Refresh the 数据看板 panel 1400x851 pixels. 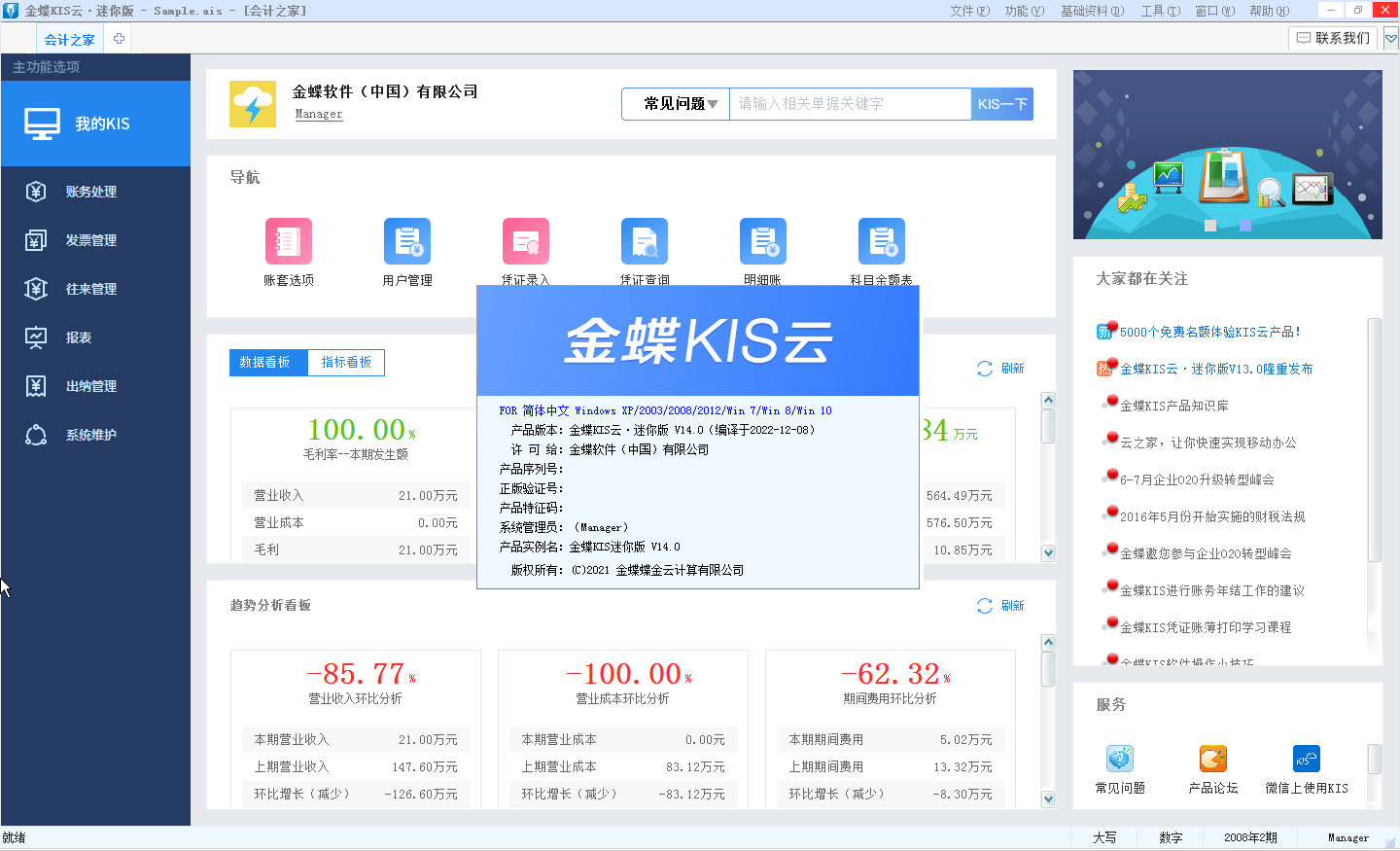point(1000,369)
